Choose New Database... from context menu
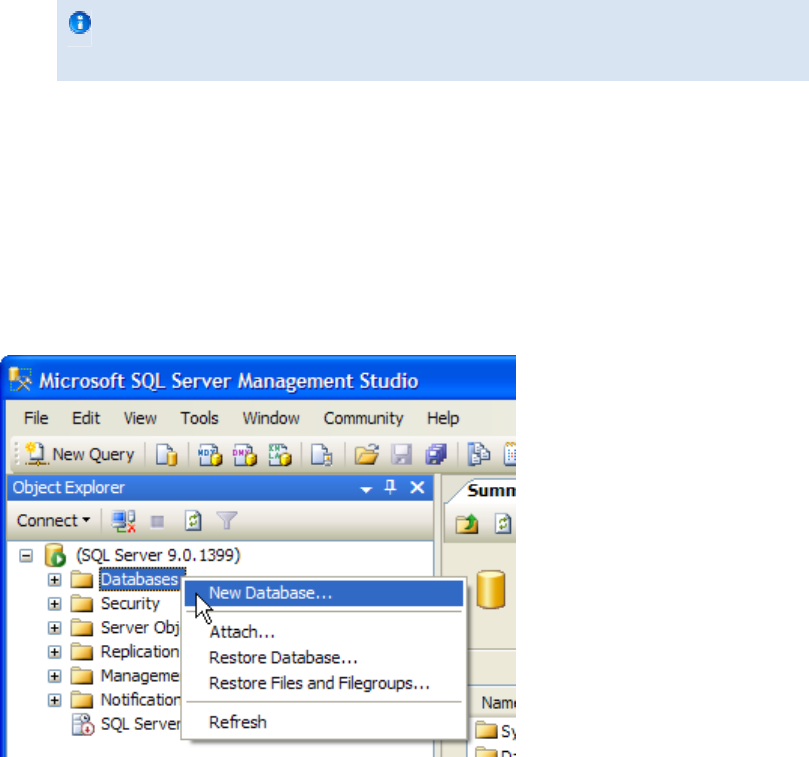This screenshot has height=757, width=809. point(323,593)
